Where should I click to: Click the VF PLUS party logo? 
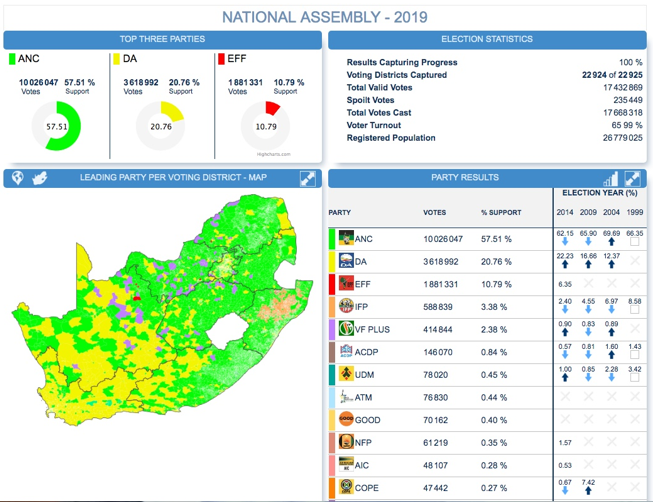tap(346, 329)
